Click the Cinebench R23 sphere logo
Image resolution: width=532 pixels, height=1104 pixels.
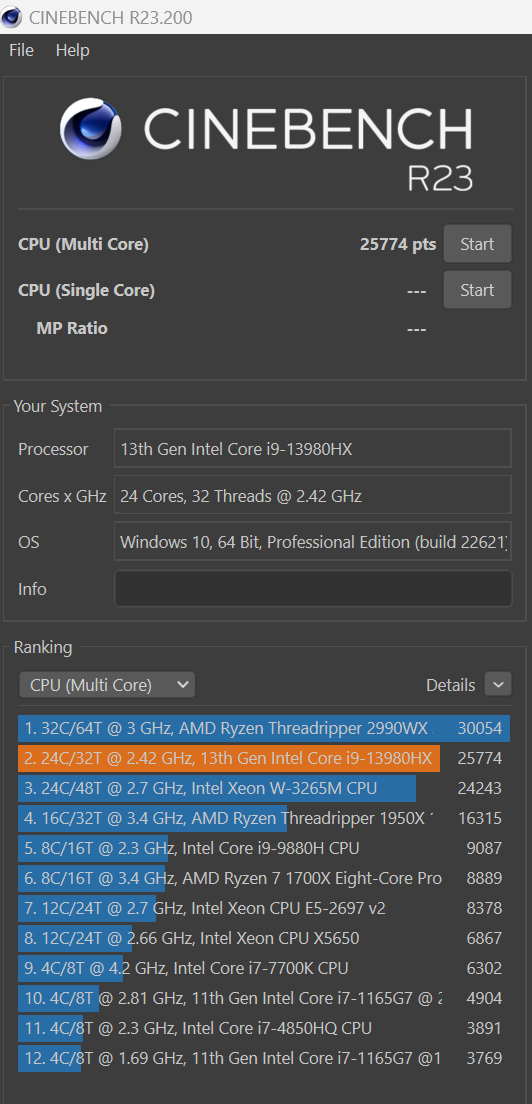tap(91, 128)
